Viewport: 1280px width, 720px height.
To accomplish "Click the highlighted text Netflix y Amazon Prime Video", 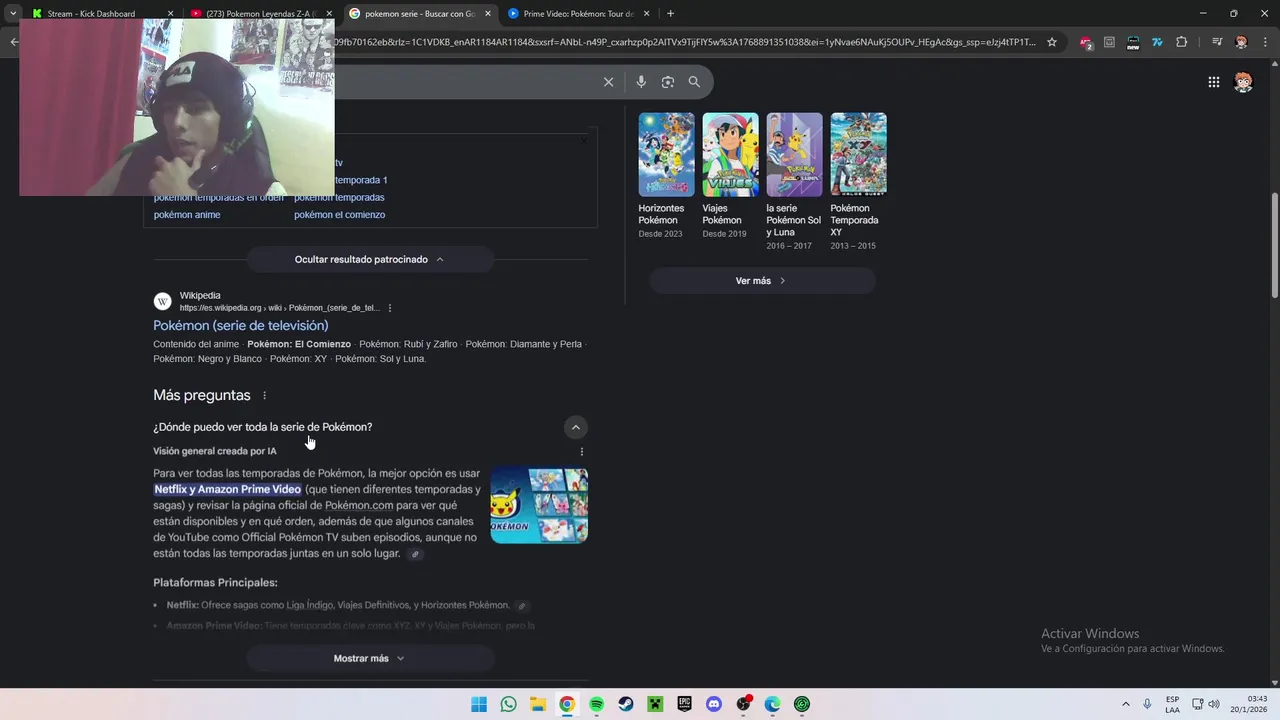I will [x=228, y=490].
